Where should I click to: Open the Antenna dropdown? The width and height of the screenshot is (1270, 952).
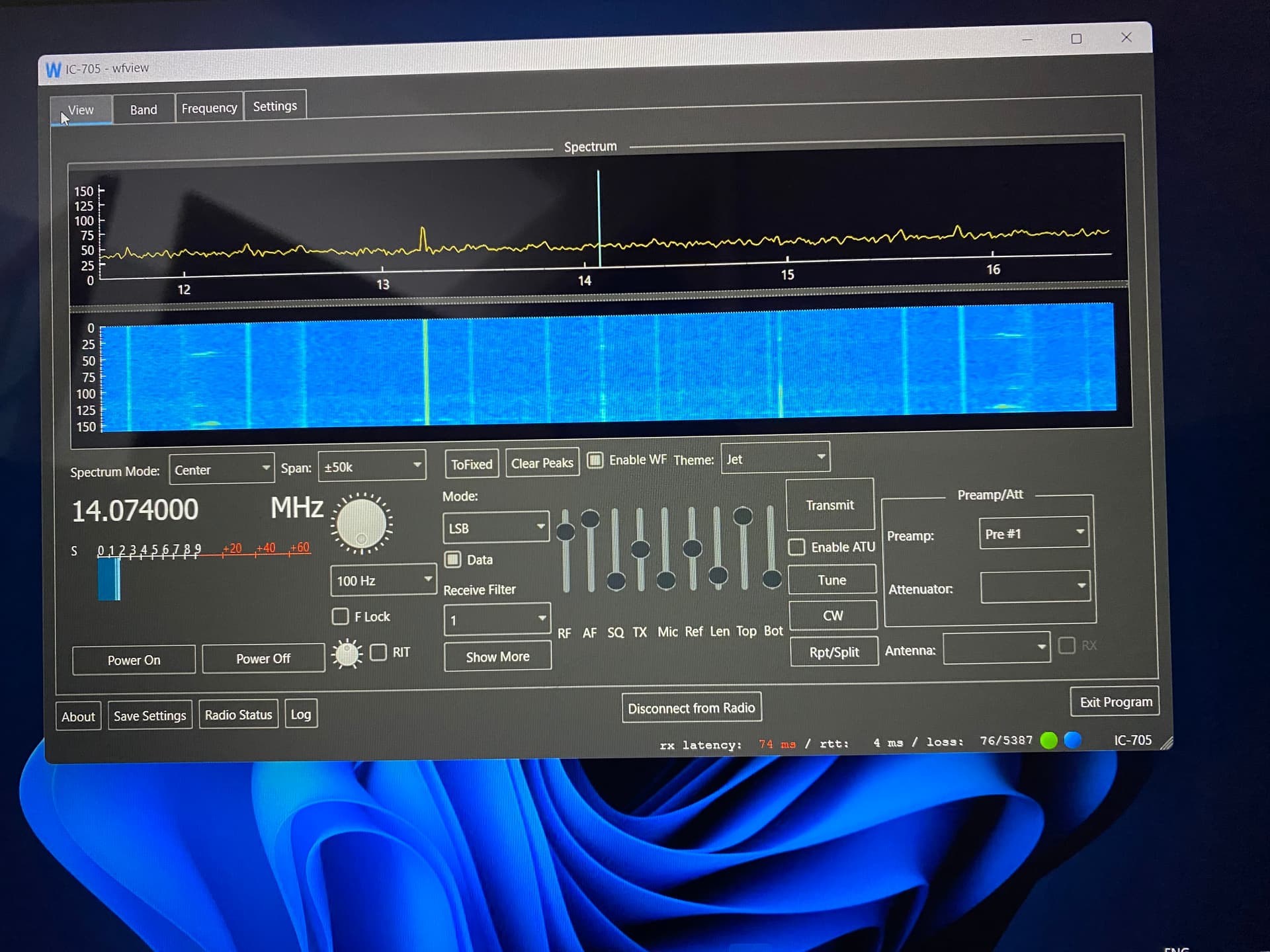997,649
